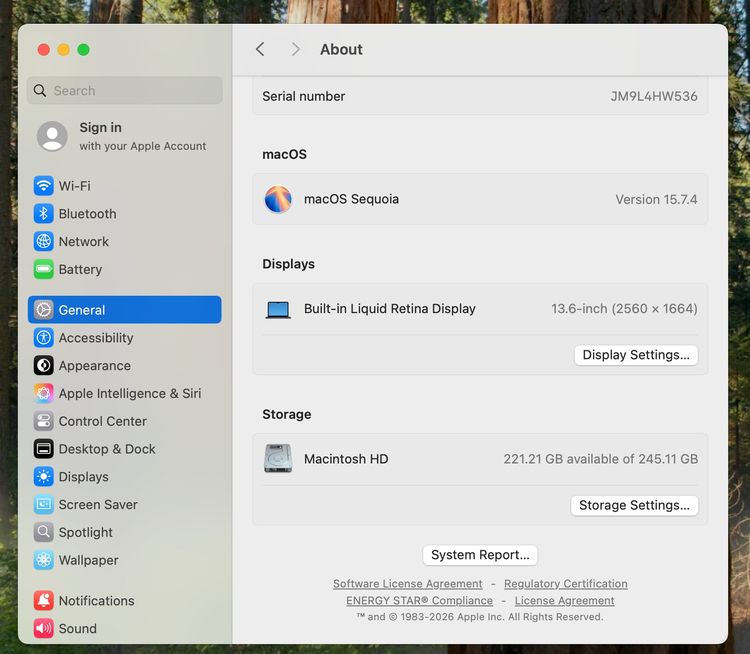Image resolution: width=750 pixels, height=654 pixels.
Task: Click the user avatar icon for Sign in
Action: coord(52,136)
